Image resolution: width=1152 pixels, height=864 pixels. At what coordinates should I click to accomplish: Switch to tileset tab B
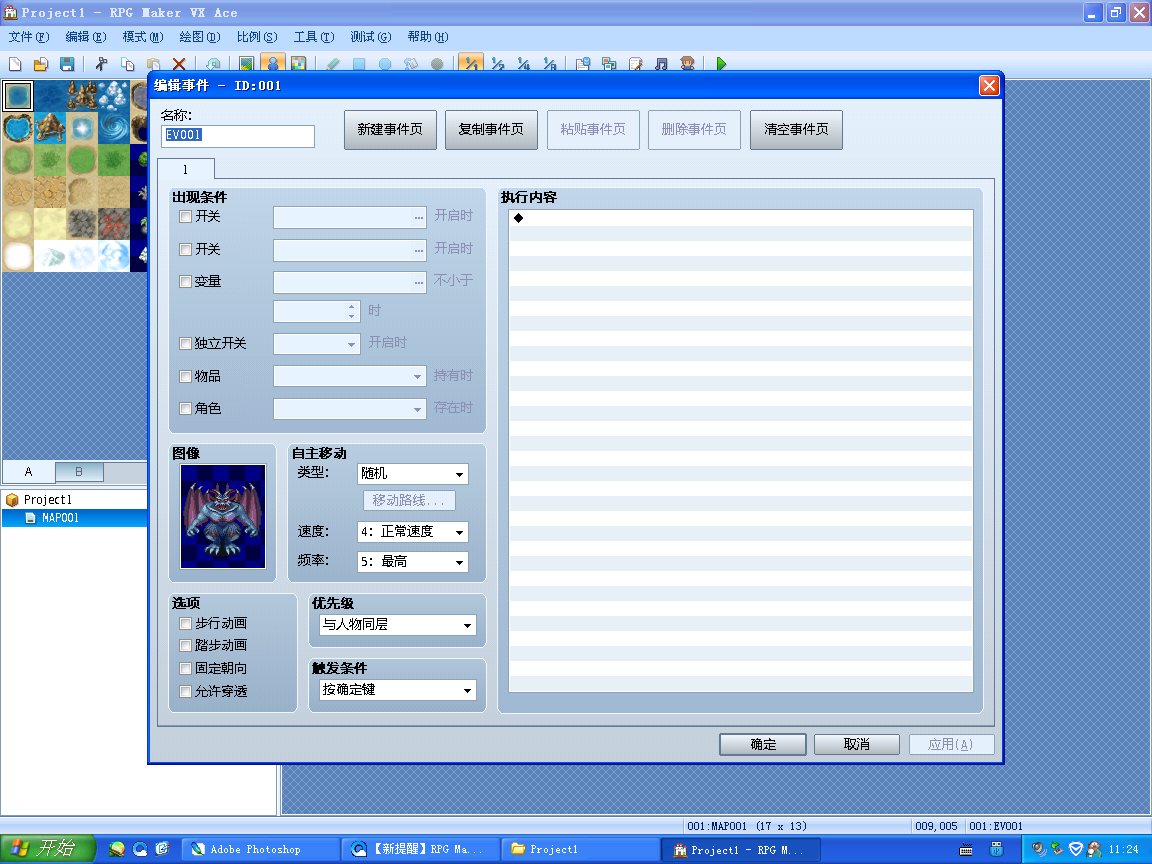coord(79,472)
